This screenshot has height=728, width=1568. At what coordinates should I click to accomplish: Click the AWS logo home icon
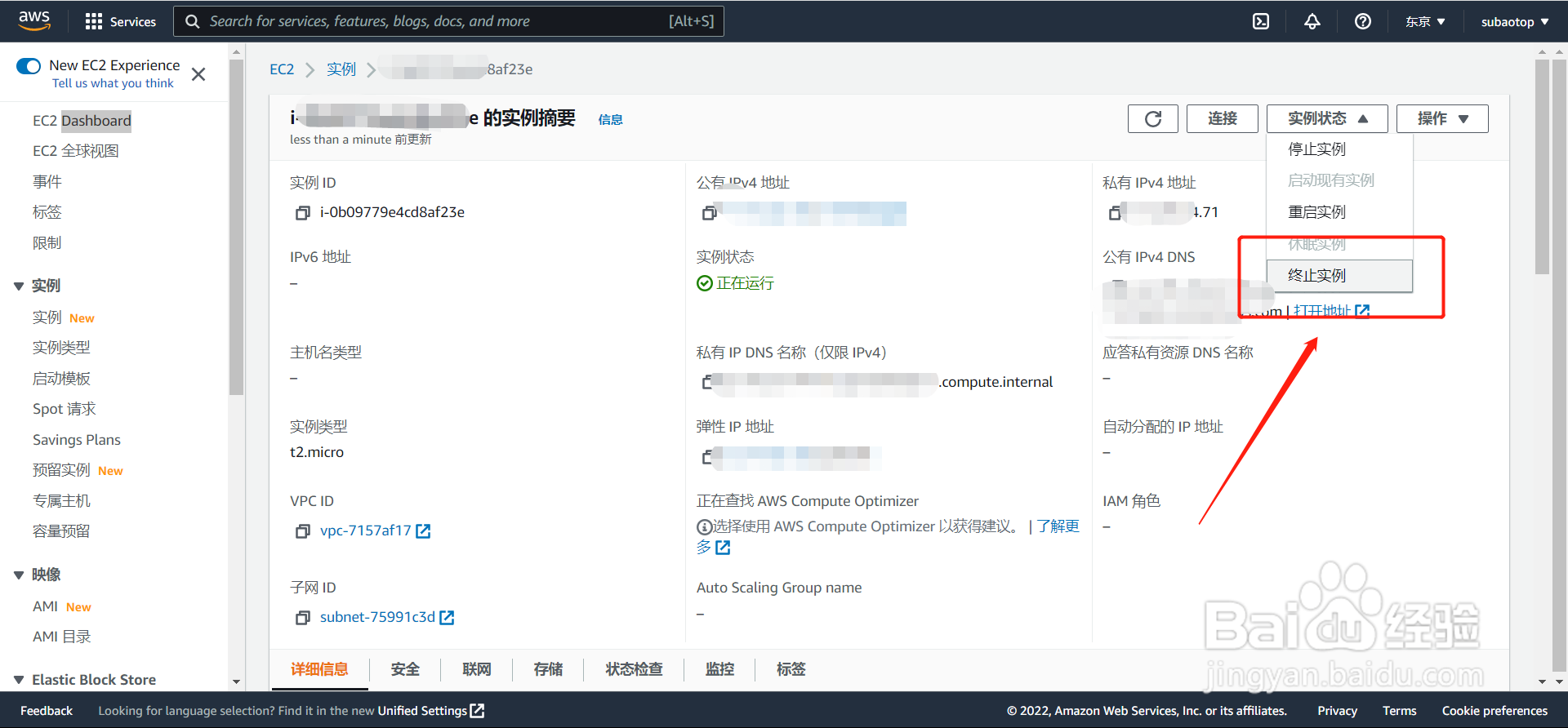pyautogui.click(x=34, y=20)
